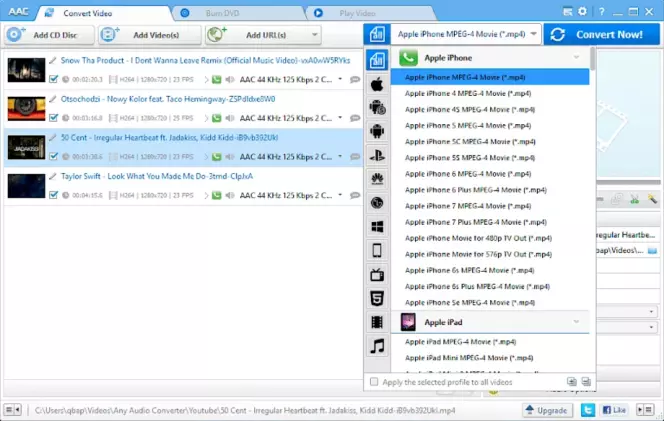The height and width of the screenshot is (421, 664).
Task: Open Add URL(s) dropdown arrow
Action: click(x=314, y=35)
